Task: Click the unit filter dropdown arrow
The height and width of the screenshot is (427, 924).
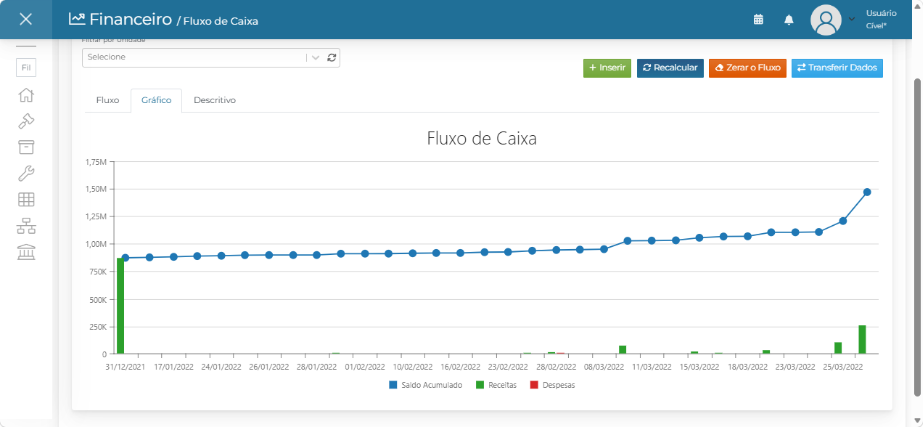Action: pos(315,58)
